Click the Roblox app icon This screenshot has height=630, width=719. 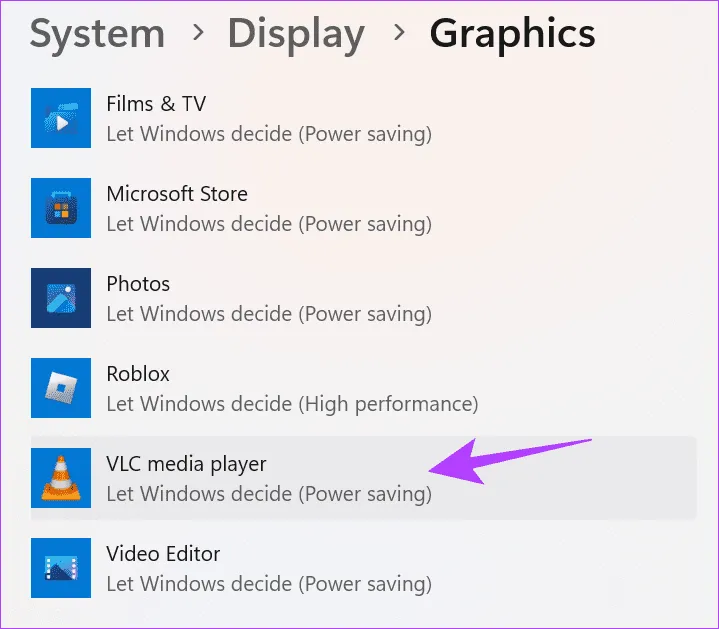point(61,388)
